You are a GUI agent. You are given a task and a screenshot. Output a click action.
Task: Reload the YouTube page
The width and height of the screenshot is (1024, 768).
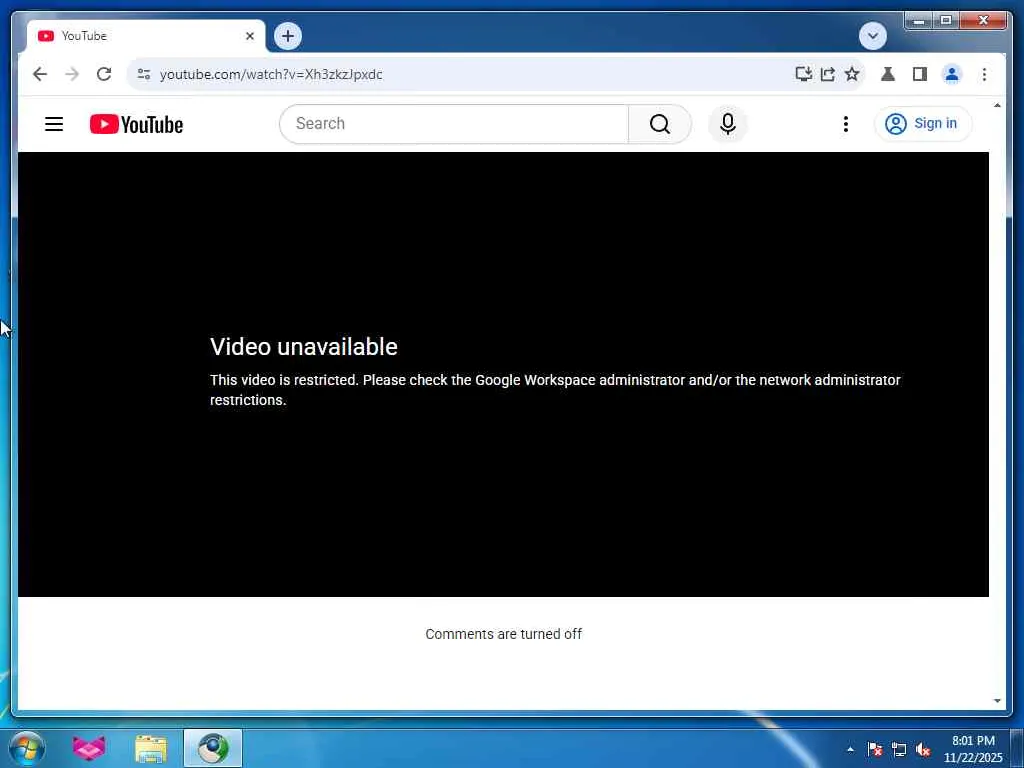pyautogui.click(x=104, y=74)
